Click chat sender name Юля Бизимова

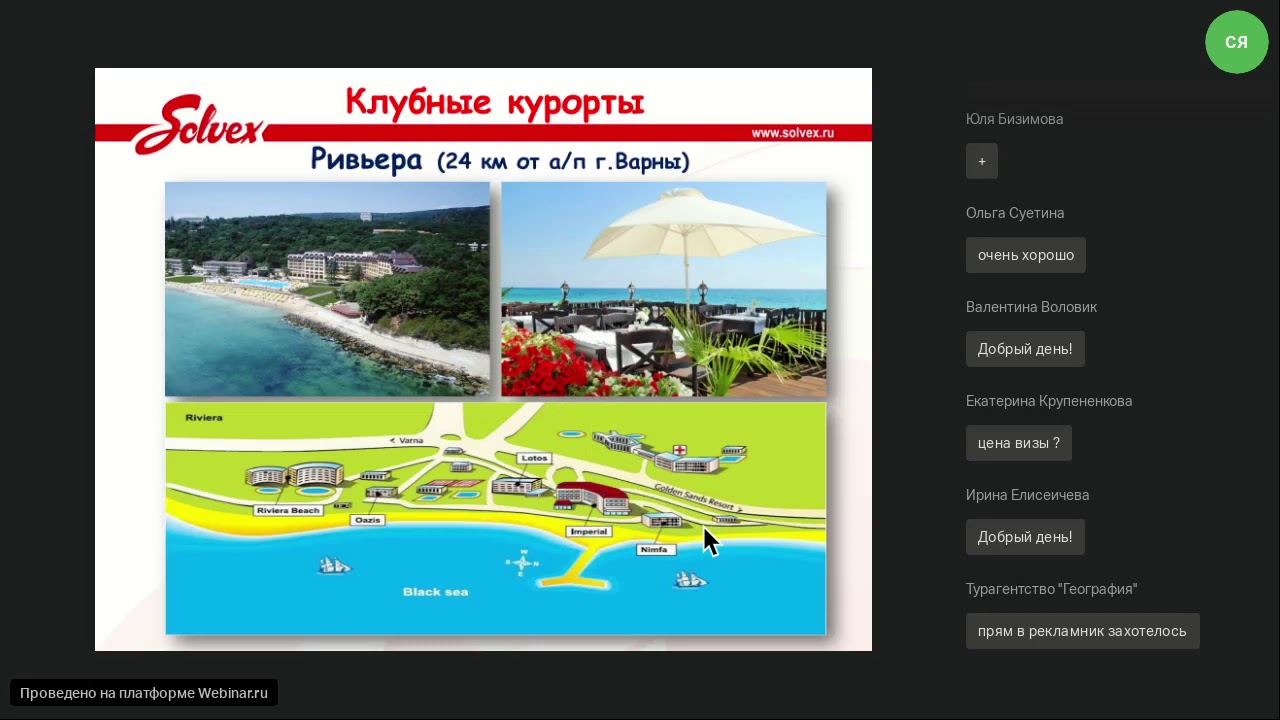[x=1014, y=119]
